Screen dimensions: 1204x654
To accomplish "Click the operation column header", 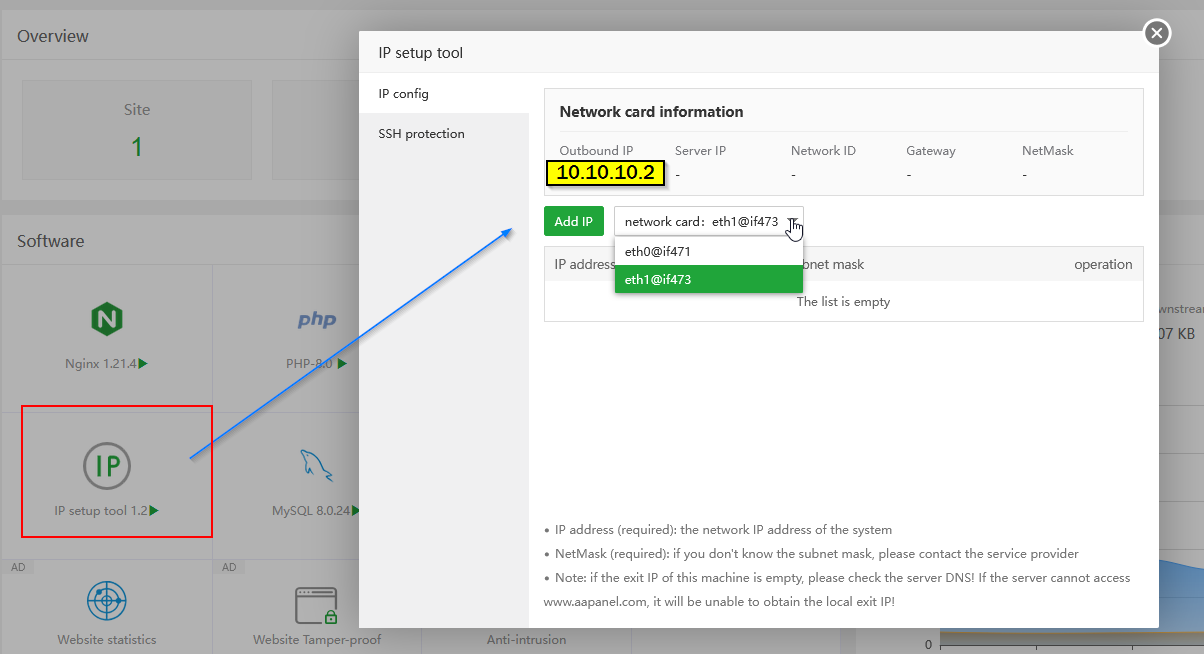I will tap(1103, 265).
